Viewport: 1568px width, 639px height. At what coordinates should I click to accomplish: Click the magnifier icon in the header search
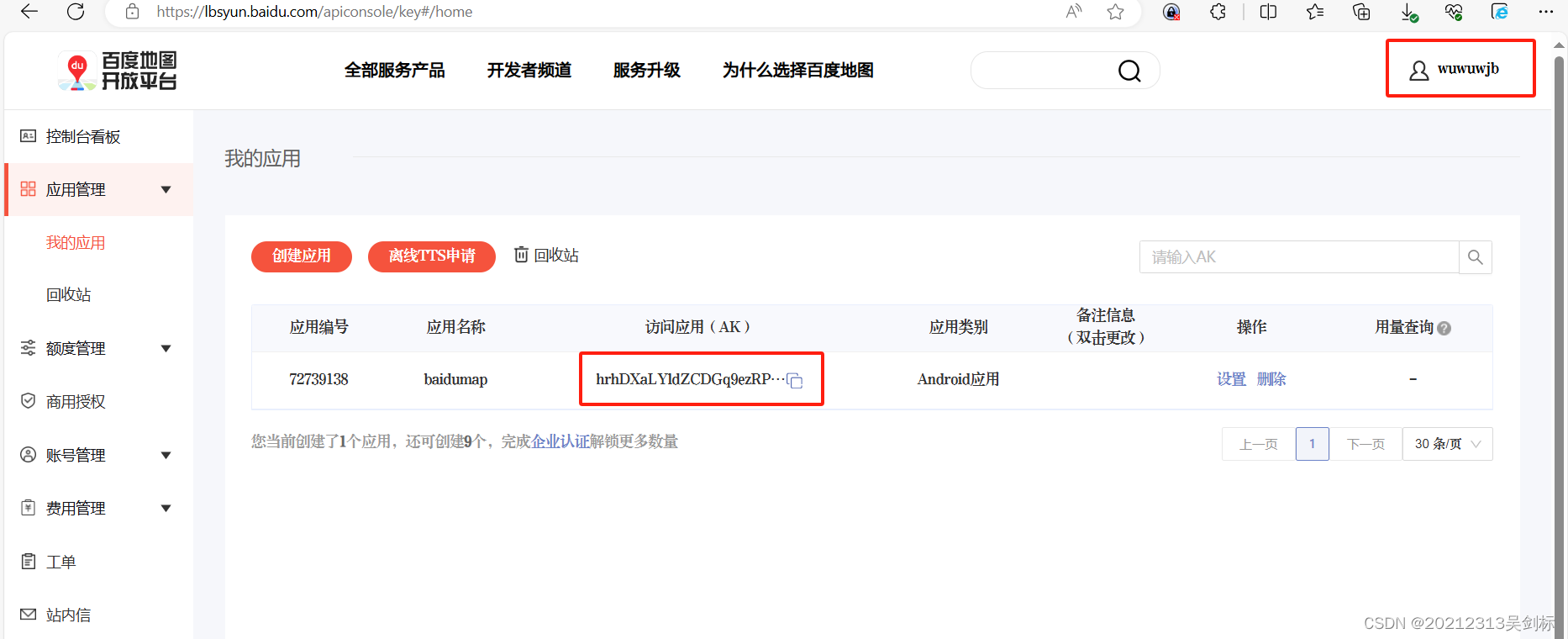1129,71
